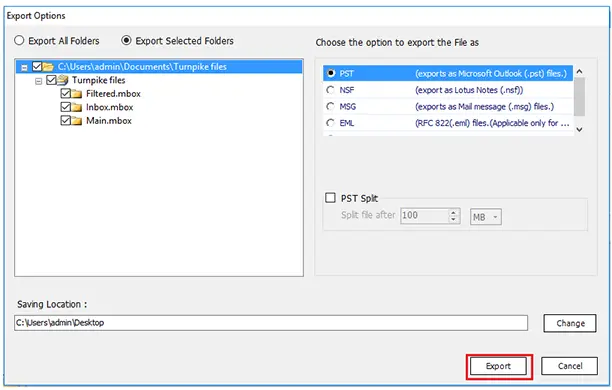Uncheck the Filtered.mbox checkbox
Viewport: 612px width, 390px height.
66,94
